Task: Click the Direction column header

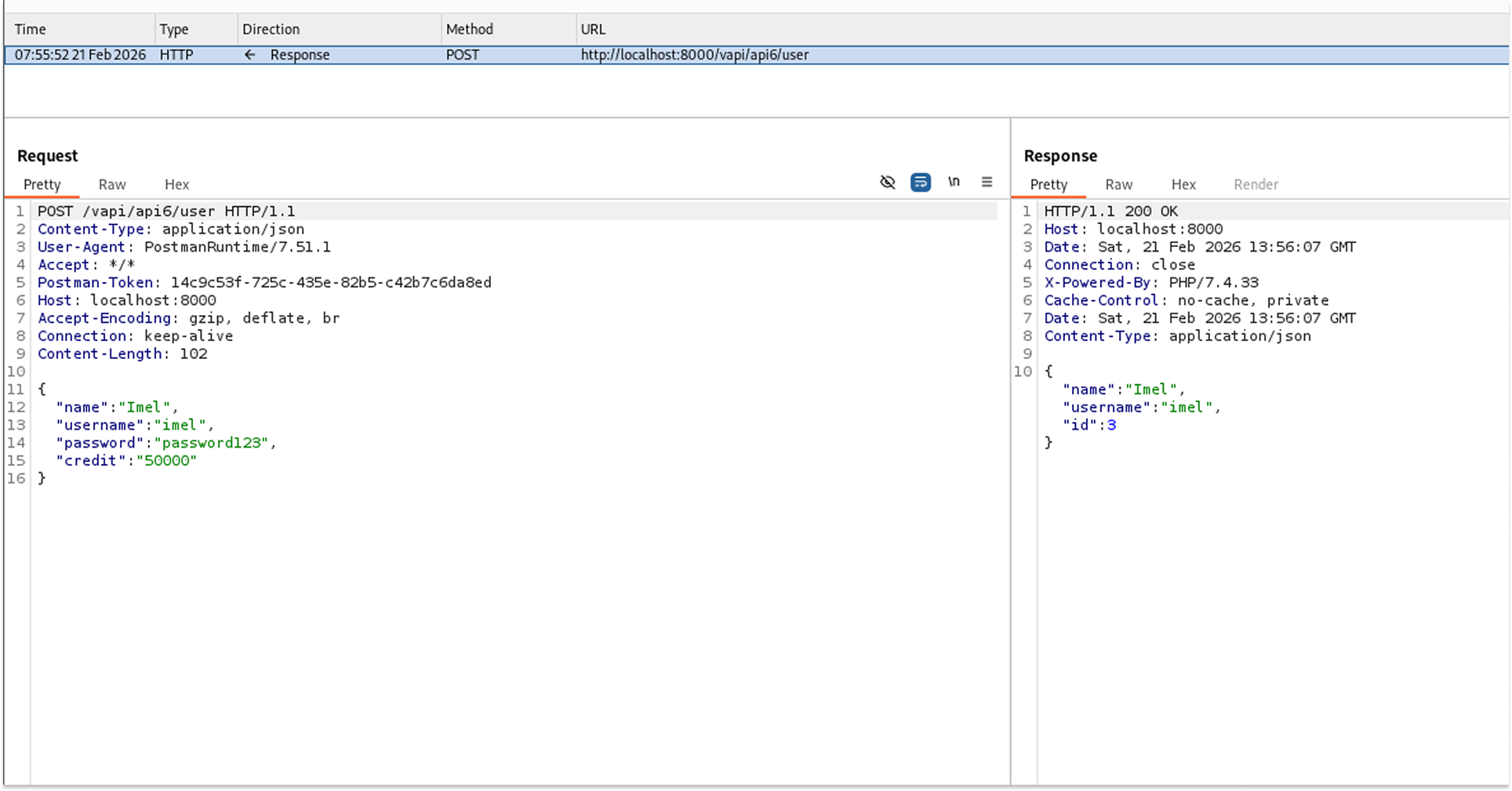Action: (271, 29)
